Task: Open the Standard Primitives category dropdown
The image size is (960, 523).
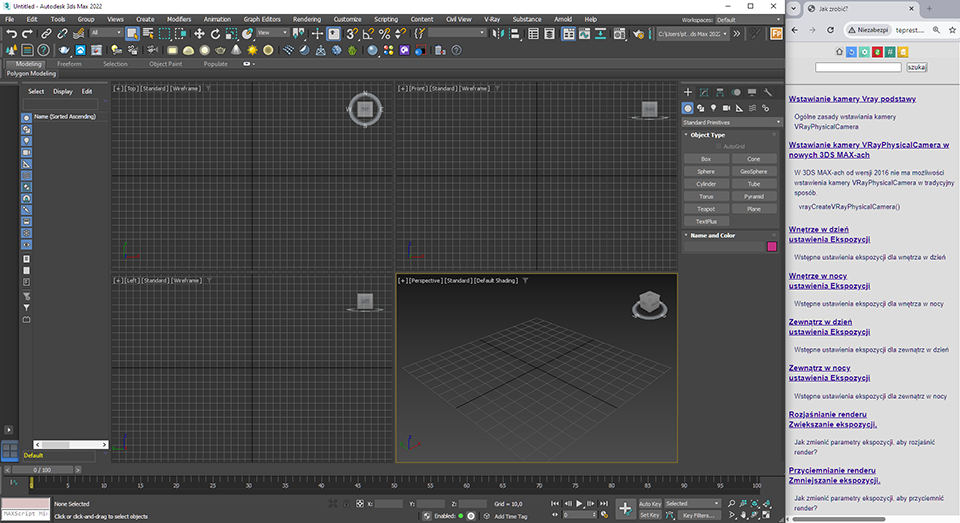Action: [x=732, y=122]
